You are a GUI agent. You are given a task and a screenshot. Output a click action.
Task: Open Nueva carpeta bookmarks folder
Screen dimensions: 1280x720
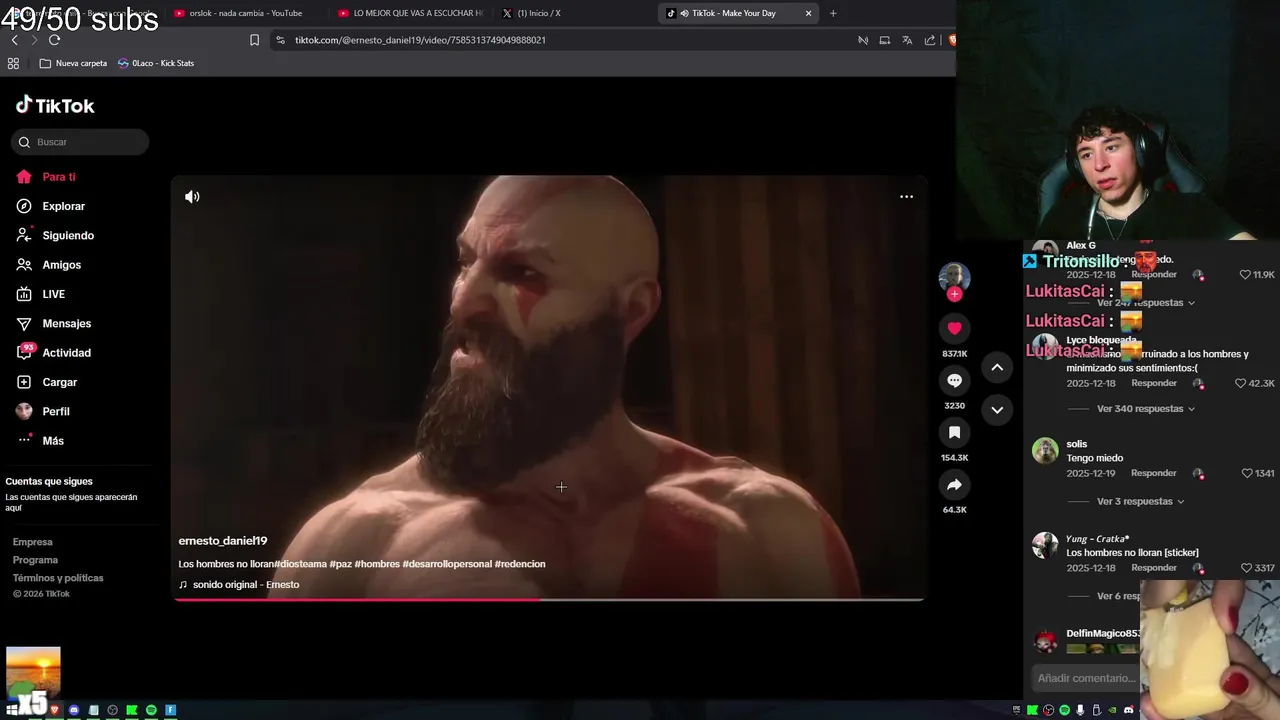(x=73, y=63)
